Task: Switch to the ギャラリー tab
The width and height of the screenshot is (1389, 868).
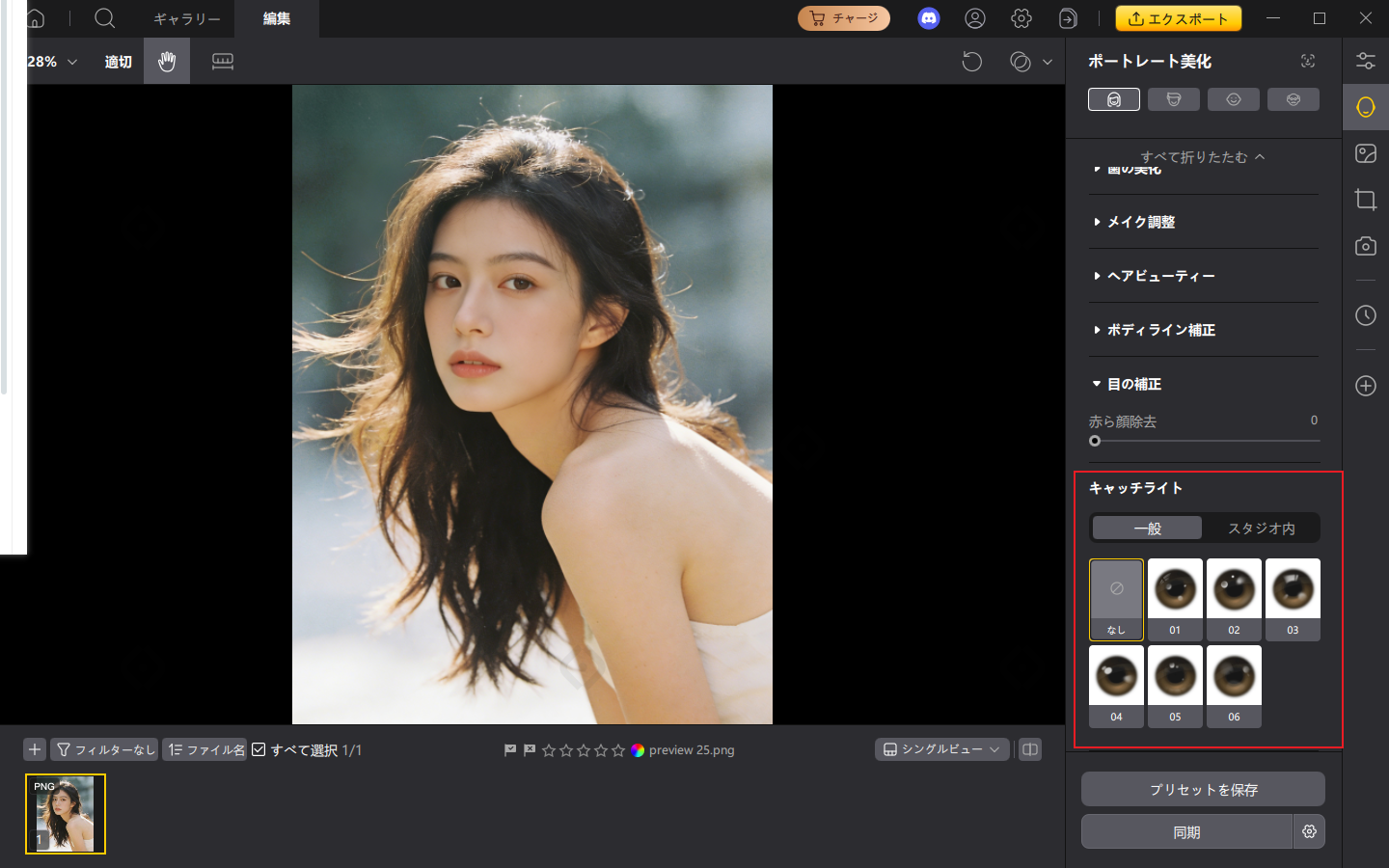Action: click(x=186, y=18)
